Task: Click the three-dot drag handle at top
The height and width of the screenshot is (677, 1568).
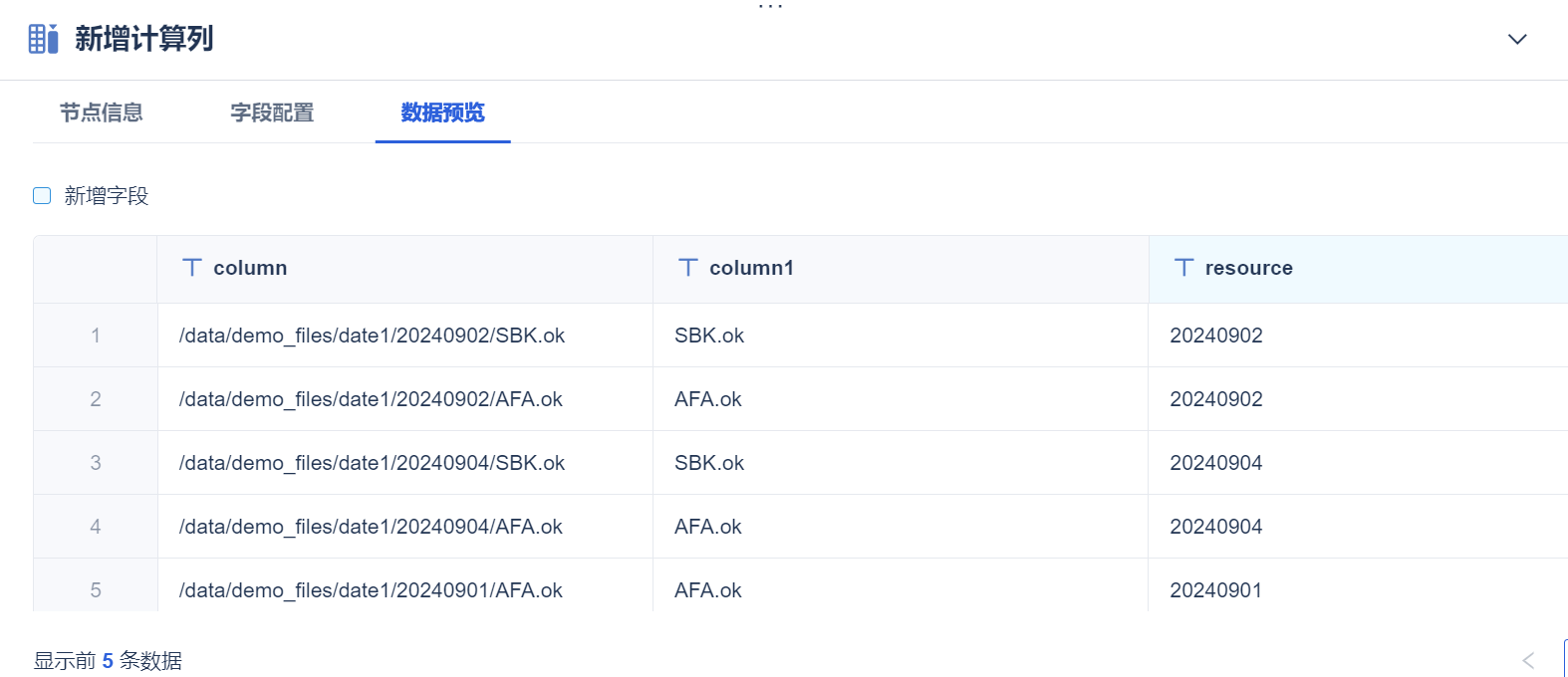Action: (x=770, y=7)
